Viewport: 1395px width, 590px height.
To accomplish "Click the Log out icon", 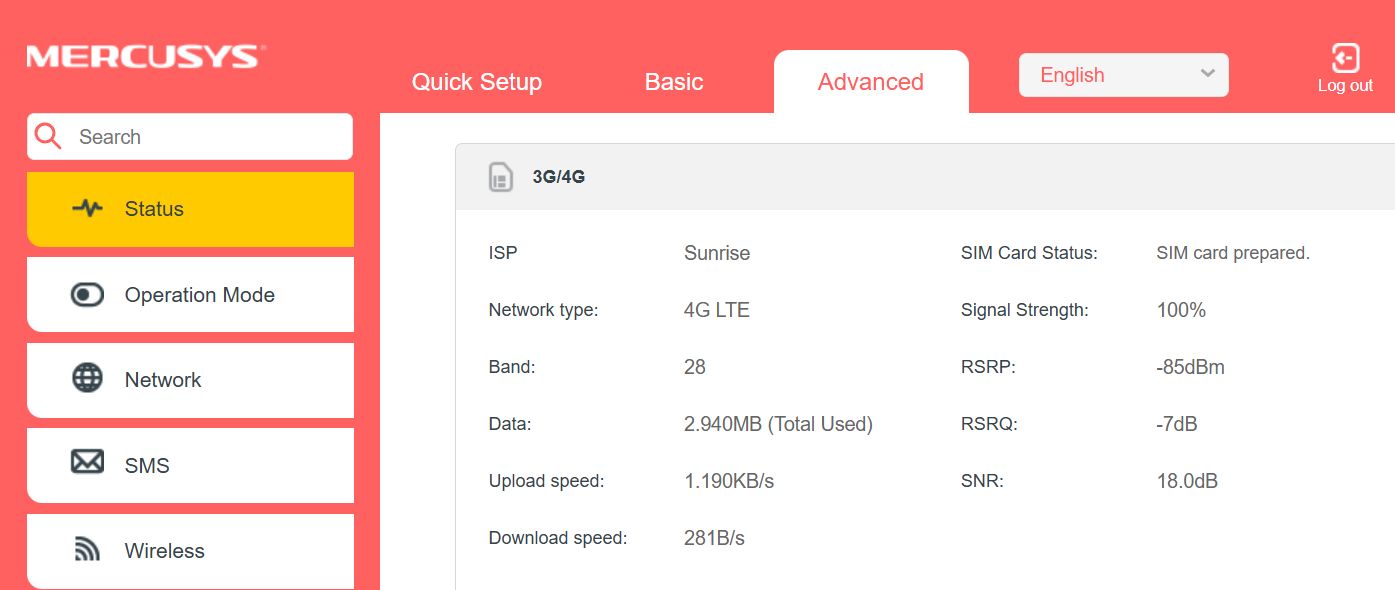I will click(1345, 58).
